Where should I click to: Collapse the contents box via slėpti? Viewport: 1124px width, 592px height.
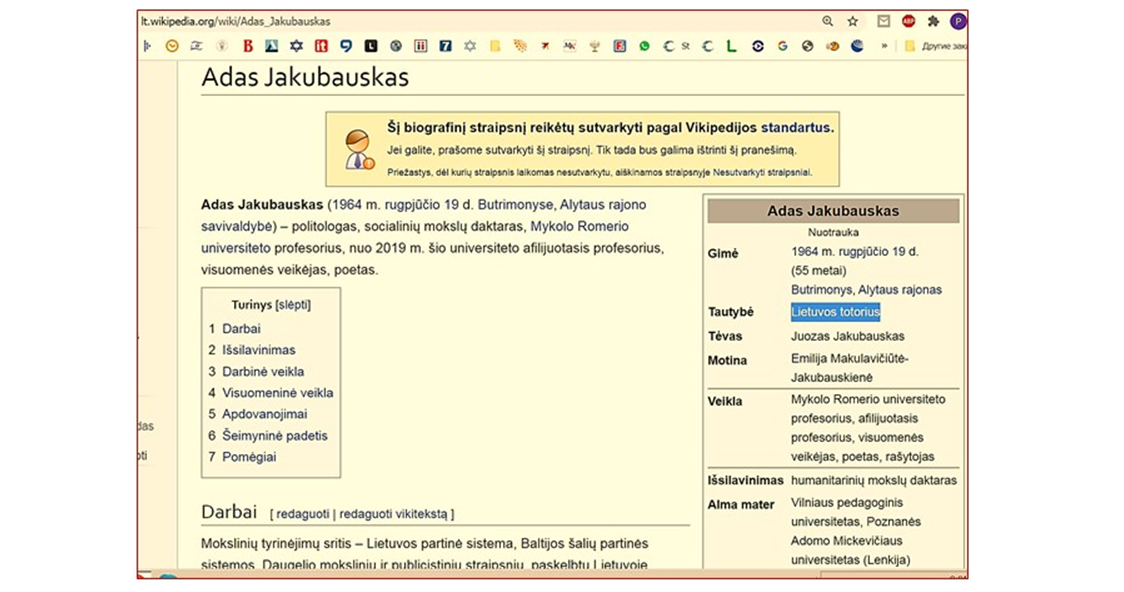pyautogui.click(x=292, y=305)
